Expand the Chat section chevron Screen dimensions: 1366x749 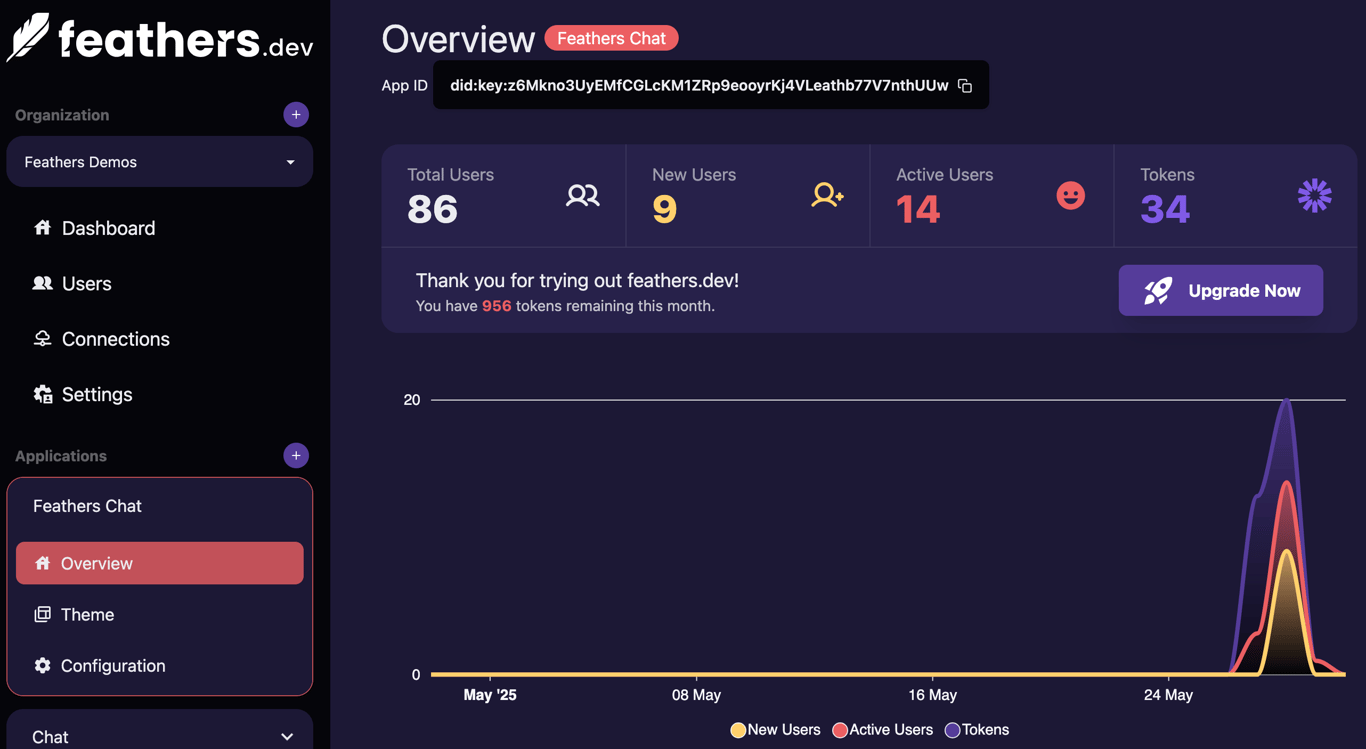click(x=287, y=737)
